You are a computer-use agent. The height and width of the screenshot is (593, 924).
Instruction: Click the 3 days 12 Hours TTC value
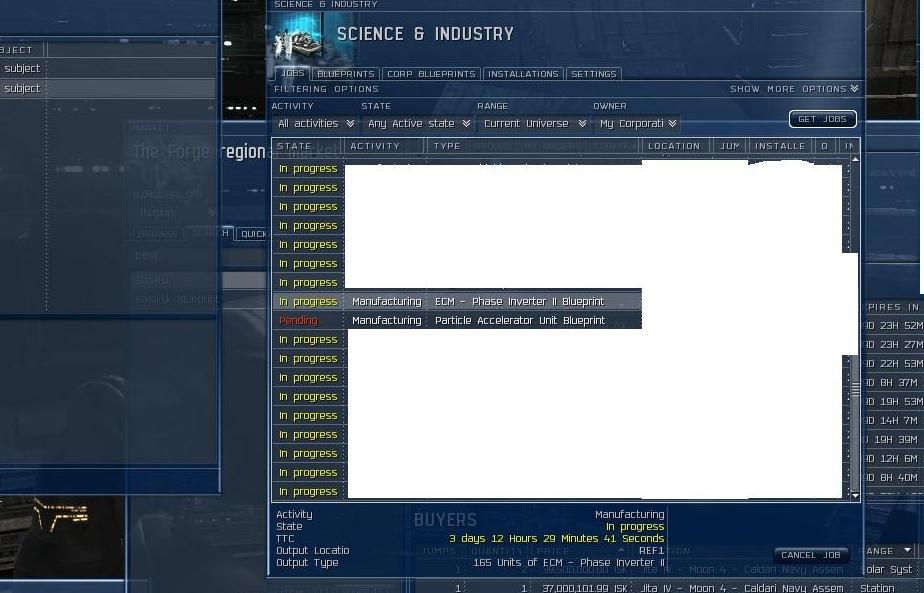point(556,538)
